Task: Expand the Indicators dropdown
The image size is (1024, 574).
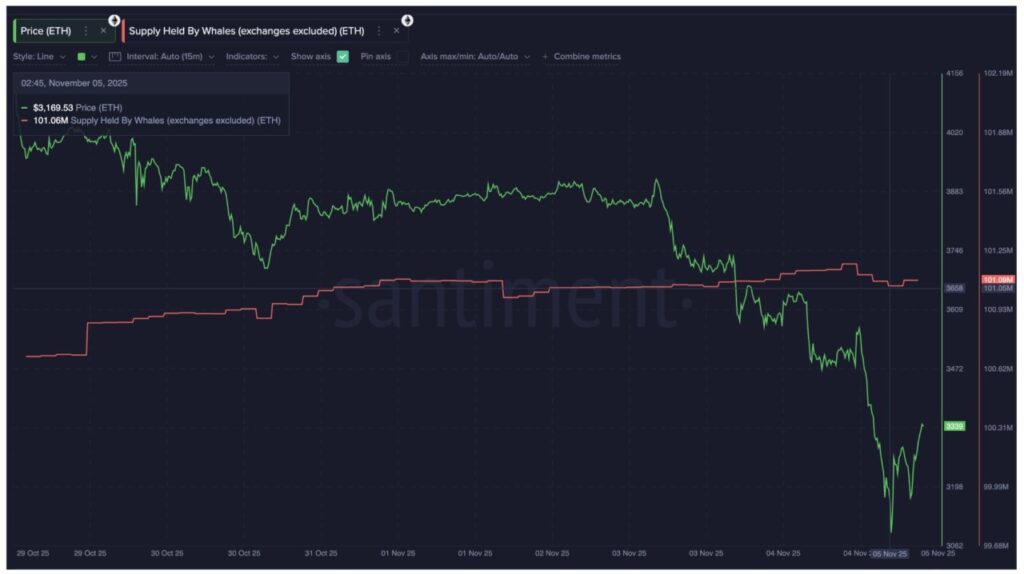Action: pyautogui.click(x=252, y=56)
